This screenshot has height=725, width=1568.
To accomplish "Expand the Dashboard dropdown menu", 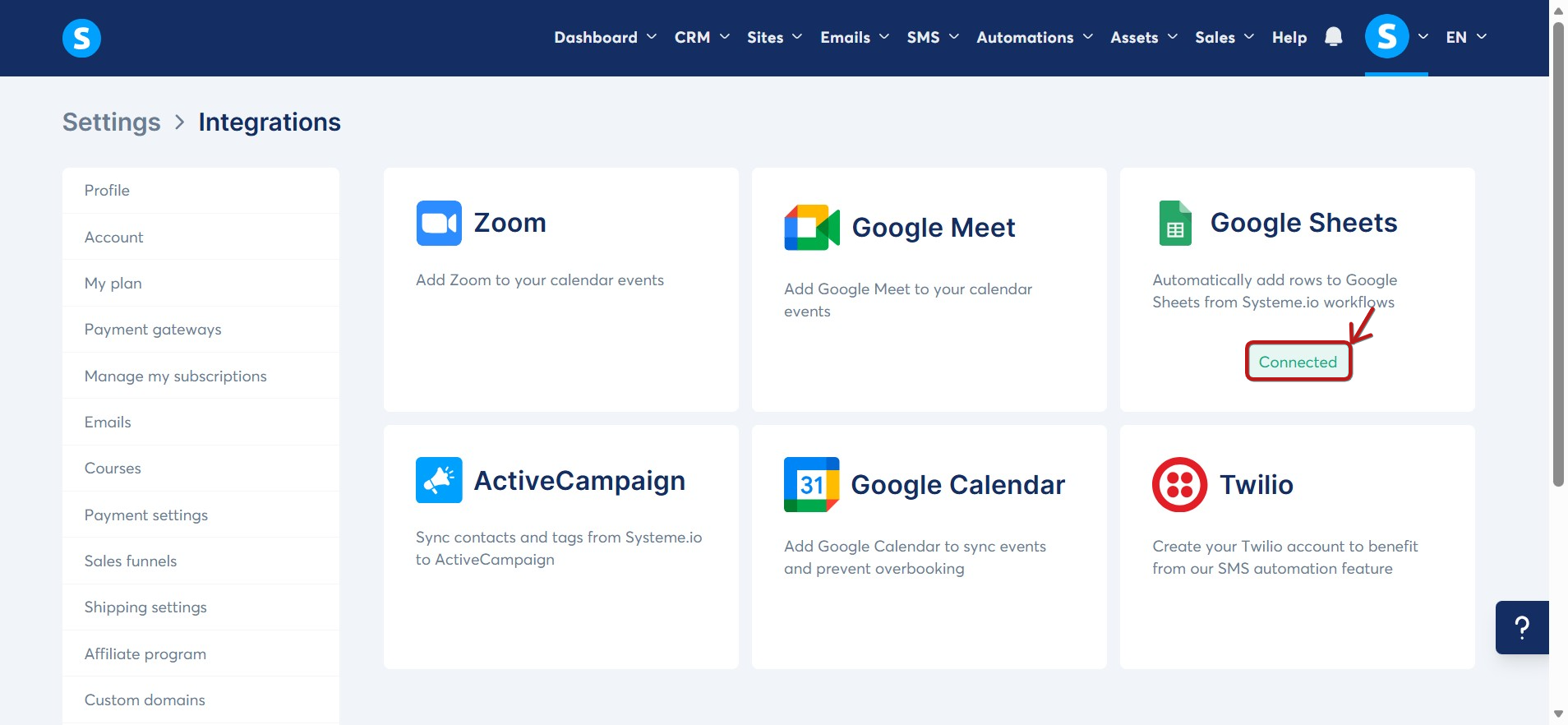I will [606, 37].
